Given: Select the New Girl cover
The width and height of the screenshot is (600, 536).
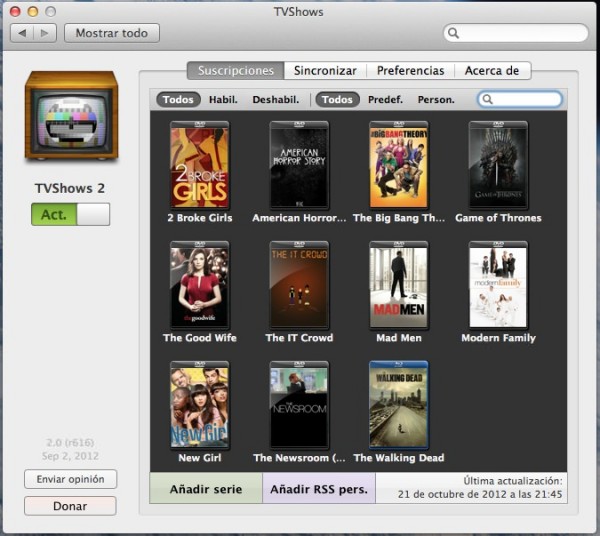Looking at the screenshot, I should tap(199, 405).
